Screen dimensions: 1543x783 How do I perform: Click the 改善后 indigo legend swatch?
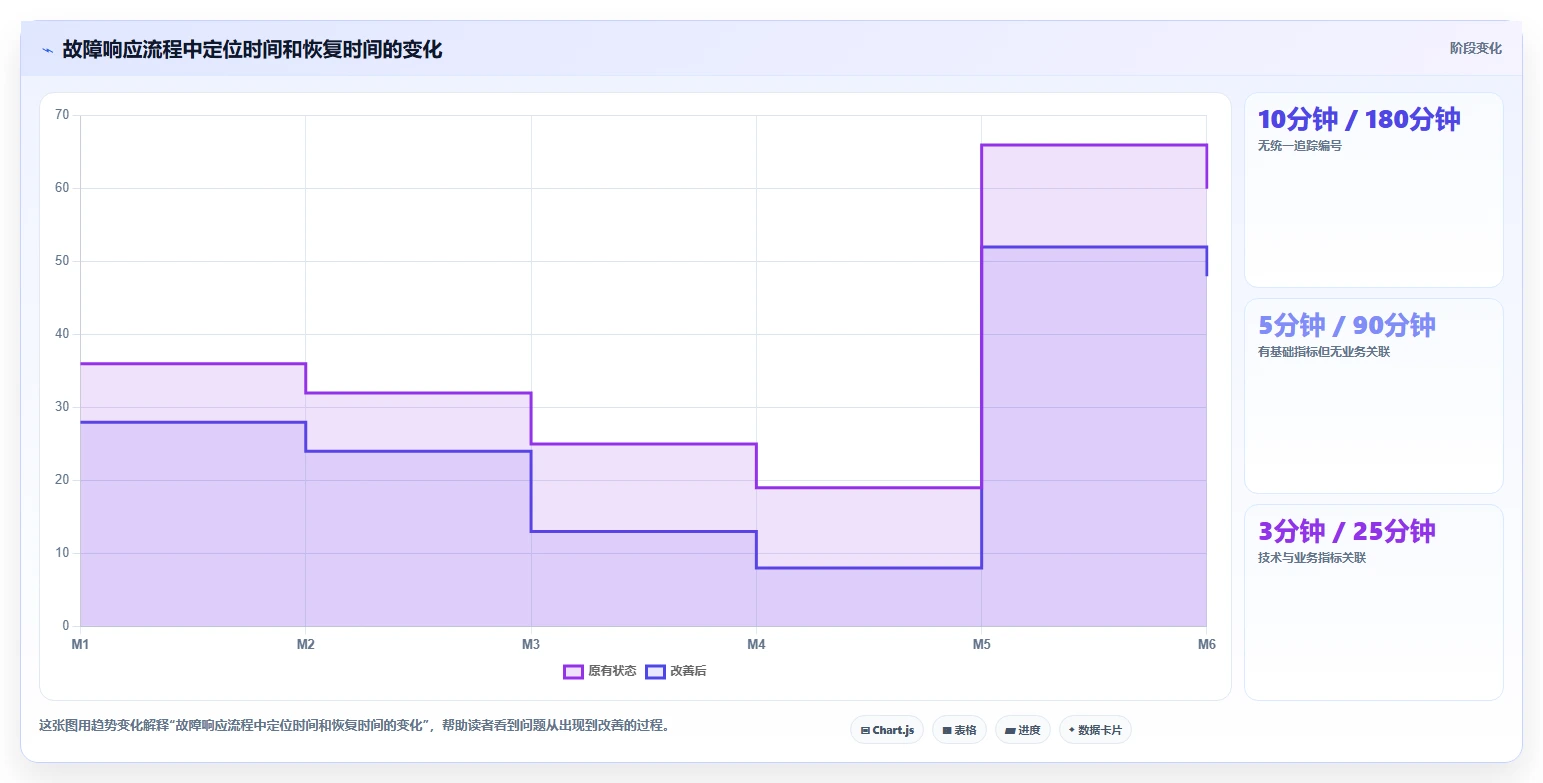coord(655,671)
